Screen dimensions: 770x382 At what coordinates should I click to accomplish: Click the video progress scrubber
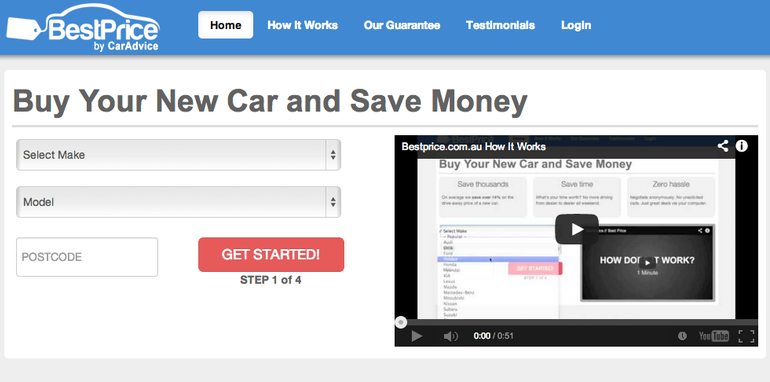[401, 322]
